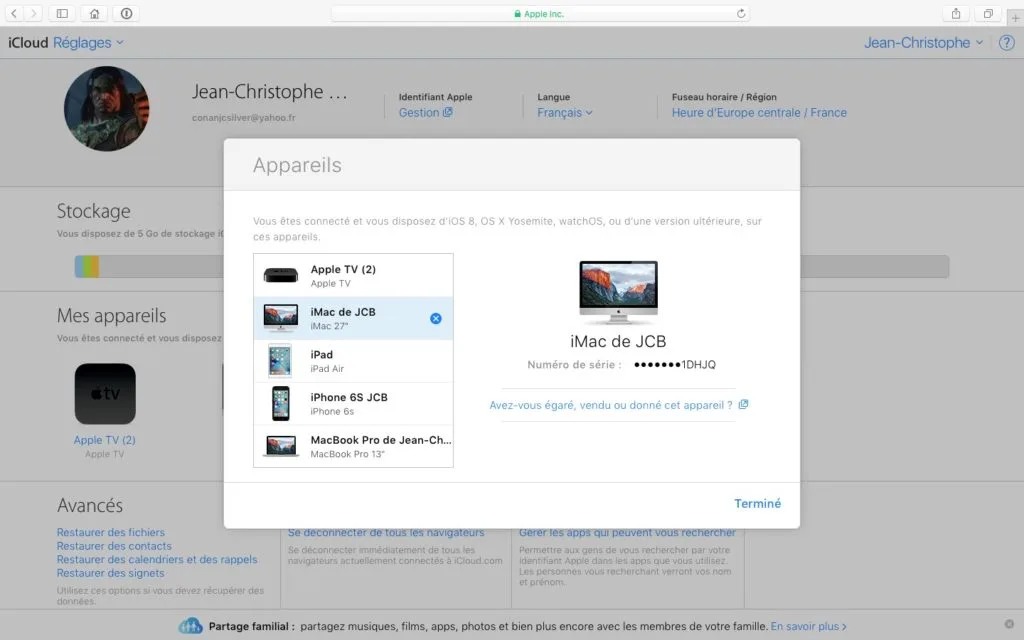Click the Jean-Christophe profile name heading
Viewport: 1024px width, 640px height.
269,91
